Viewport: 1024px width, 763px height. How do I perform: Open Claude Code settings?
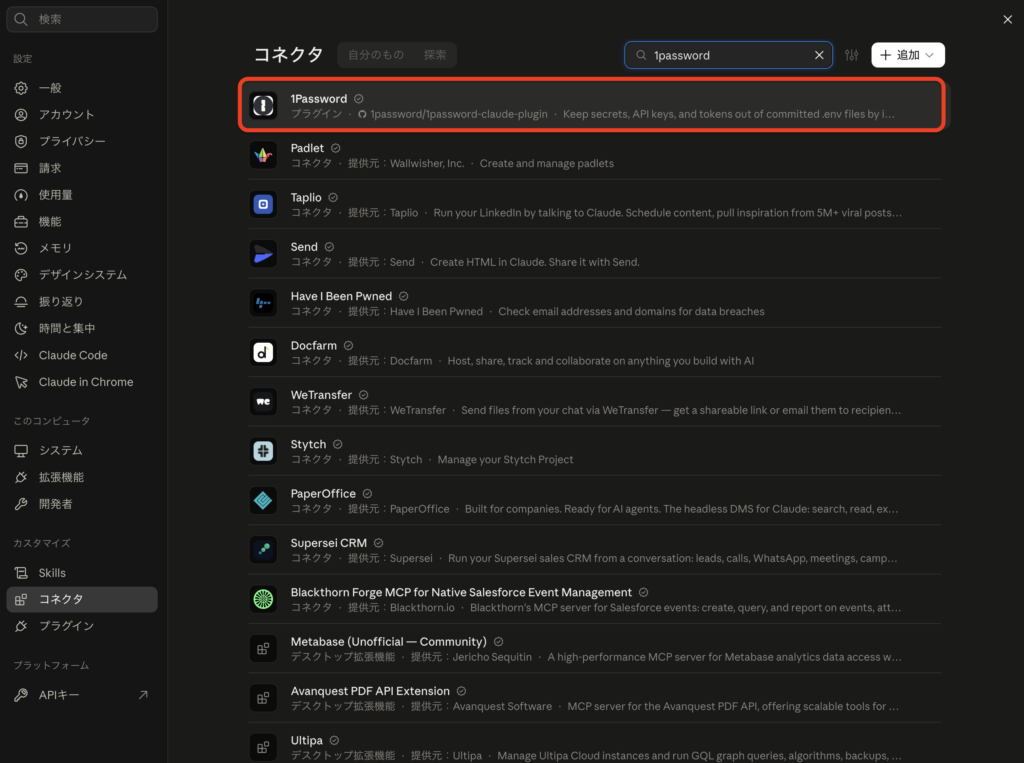82,355
